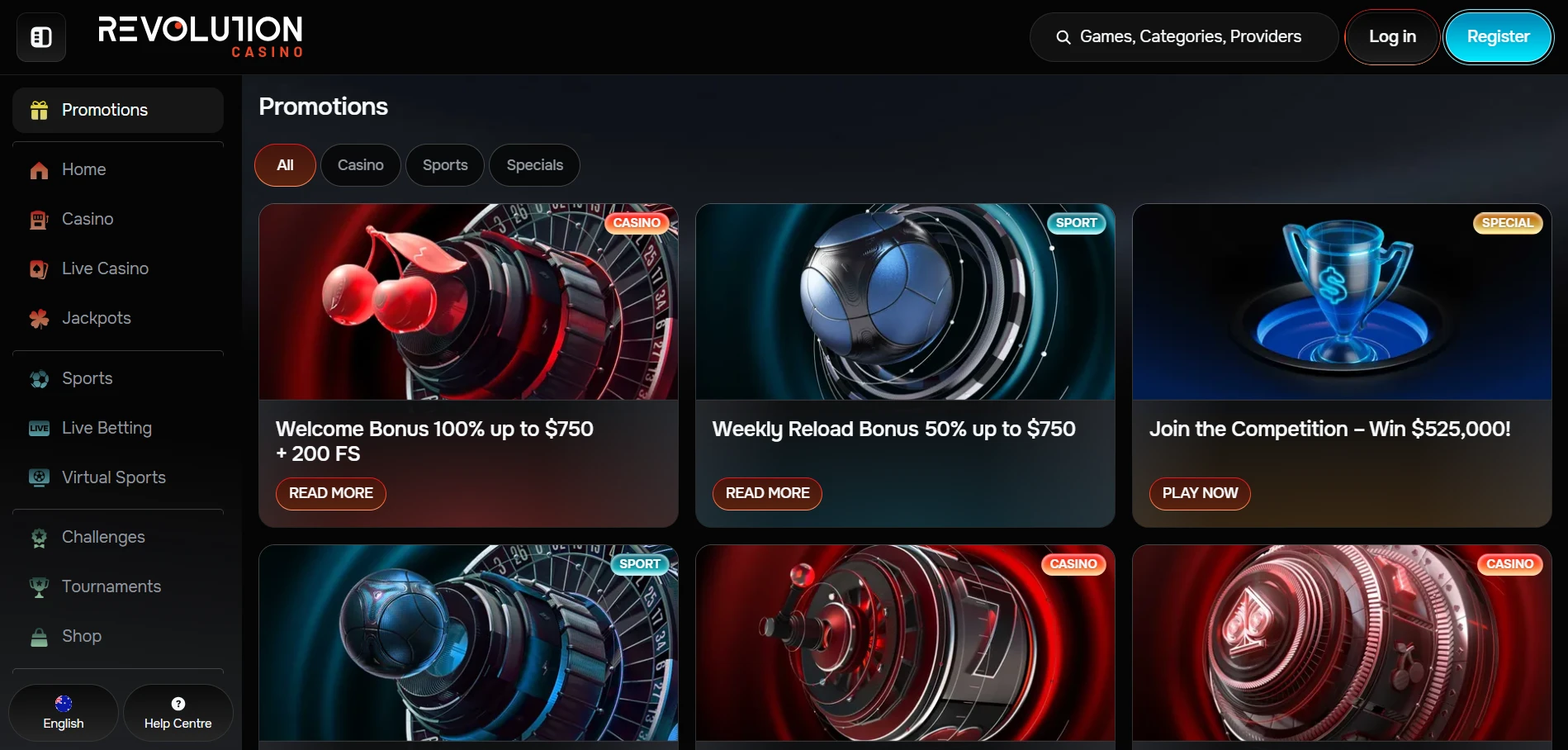Viewport: 1568px width, 750px height.
Task: Click the Virtual Sports monitor icon
Action: pos(39,477)
